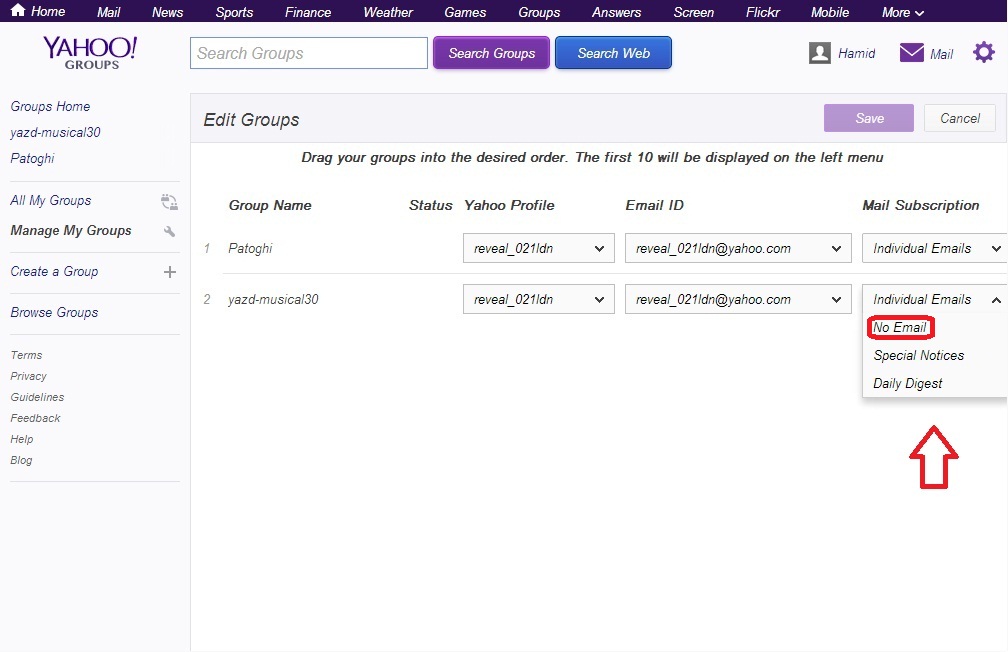Open Manage My Groups link

click(x=71, y=230)
